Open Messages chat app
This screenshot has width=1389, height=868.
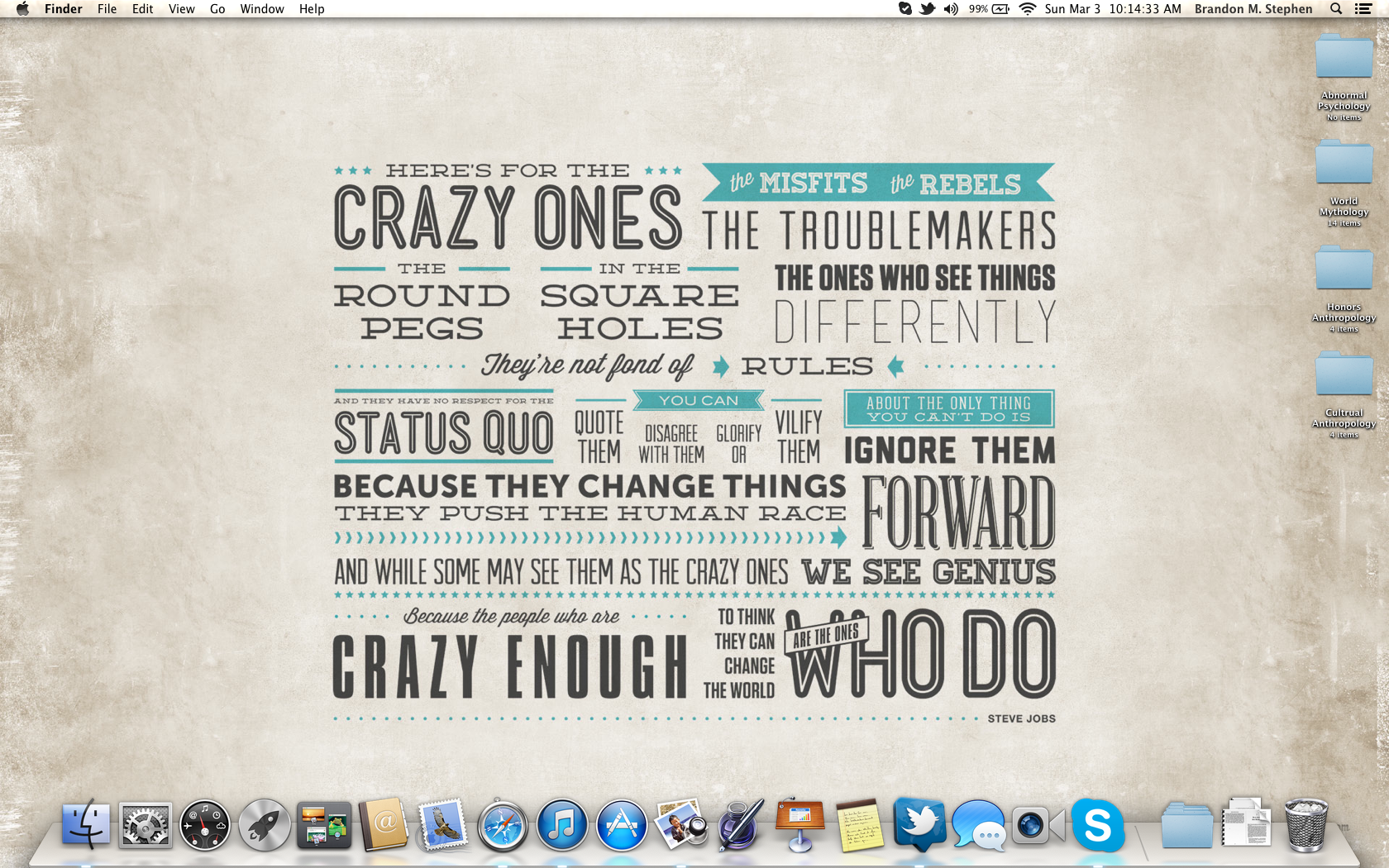pyautogui.click(x=979, y=825)
